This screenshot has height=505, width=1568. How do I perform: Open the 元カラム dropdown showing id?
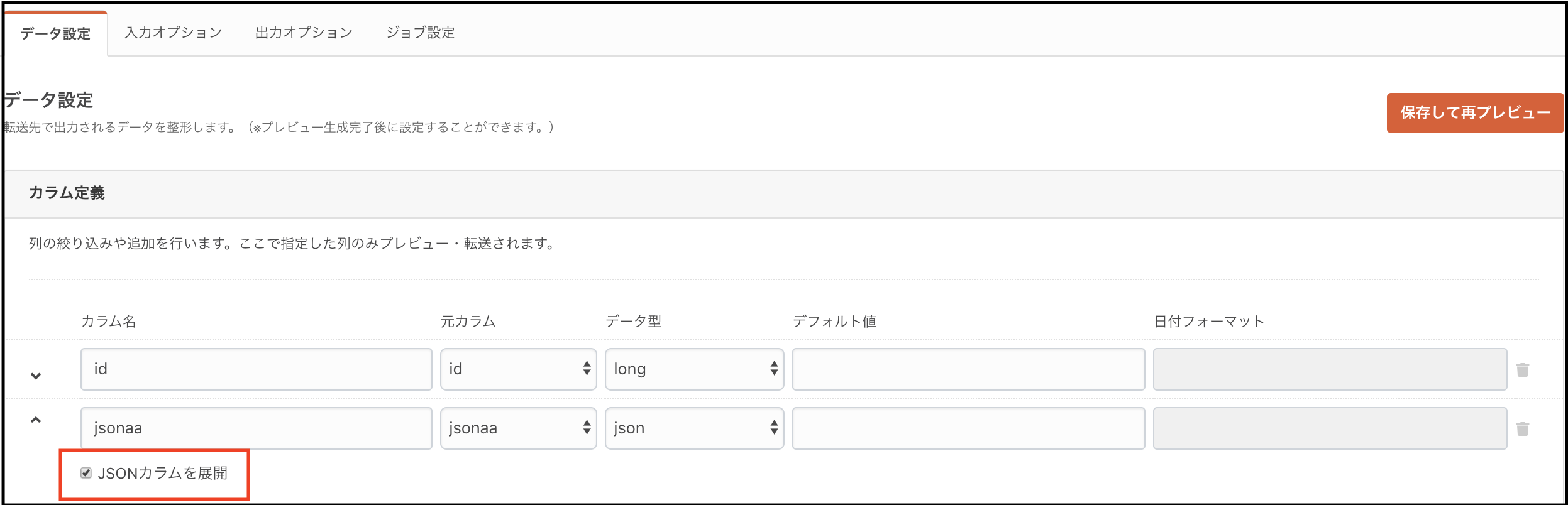518,369
